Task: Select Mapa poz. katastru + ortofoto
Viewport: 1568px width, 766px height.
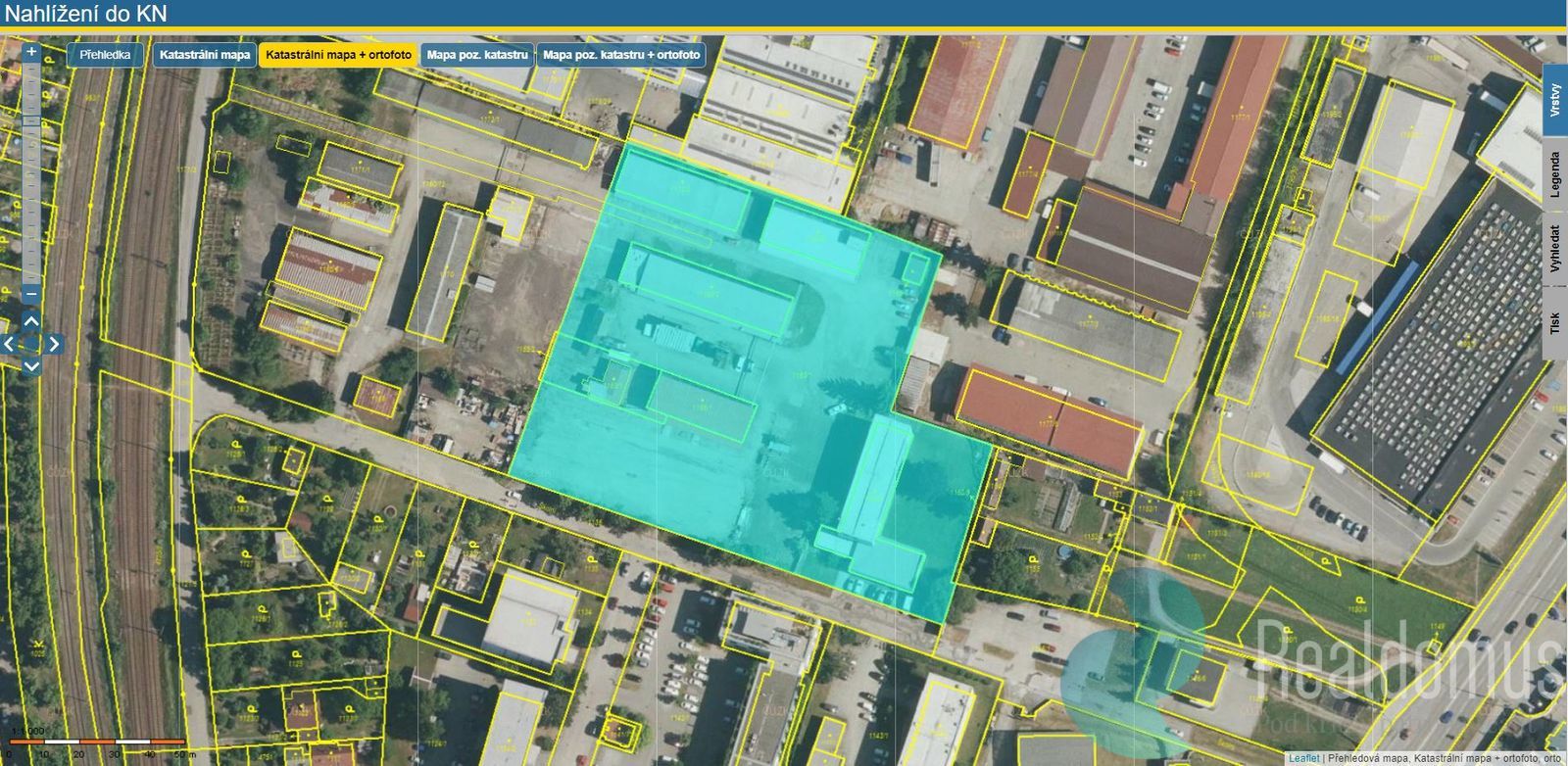Action: point(621,55)
